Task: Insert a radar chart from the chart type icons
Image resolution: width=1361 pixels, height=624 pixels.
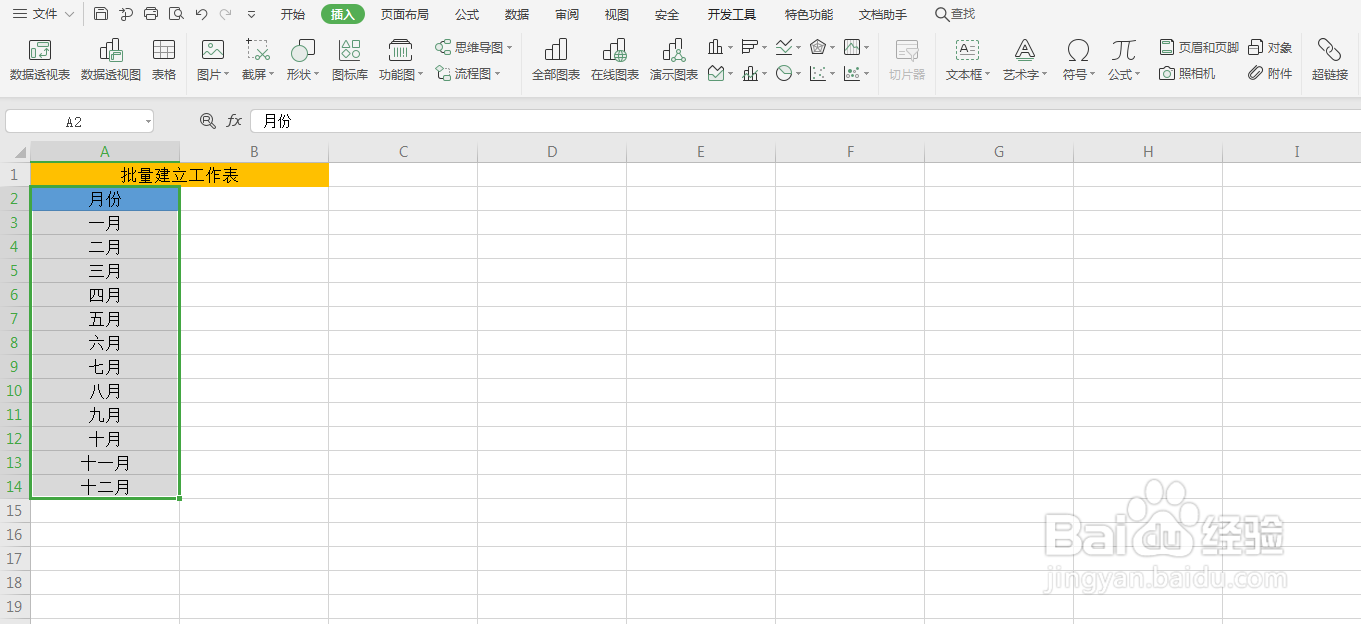Action: [x=818, y=47]
